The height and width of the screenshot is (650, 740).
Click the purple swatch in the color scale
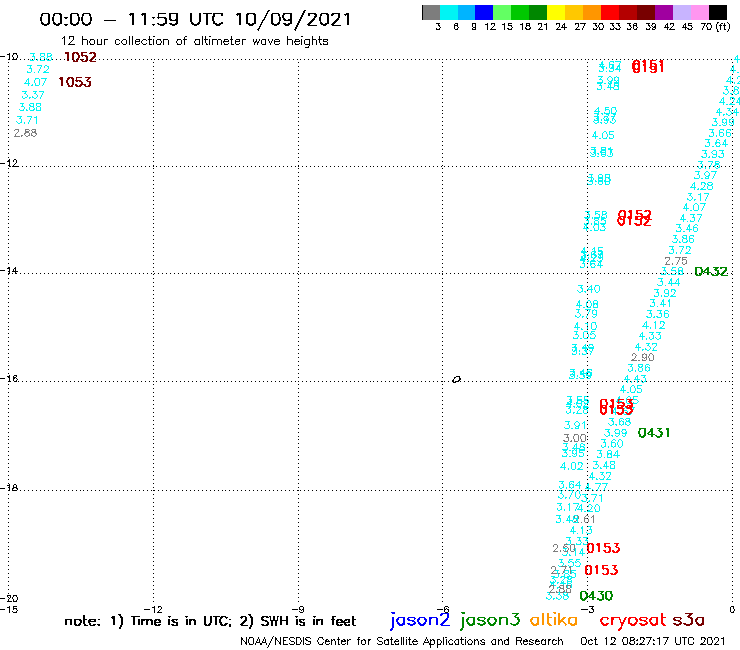(664, 12)
